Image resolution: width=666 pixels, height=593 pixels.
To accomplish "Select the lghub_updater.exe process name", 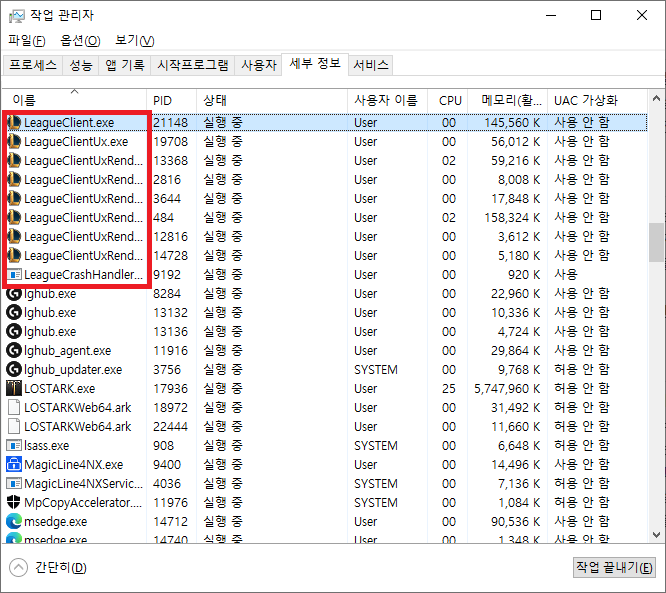I will click(x=73, y=370).
